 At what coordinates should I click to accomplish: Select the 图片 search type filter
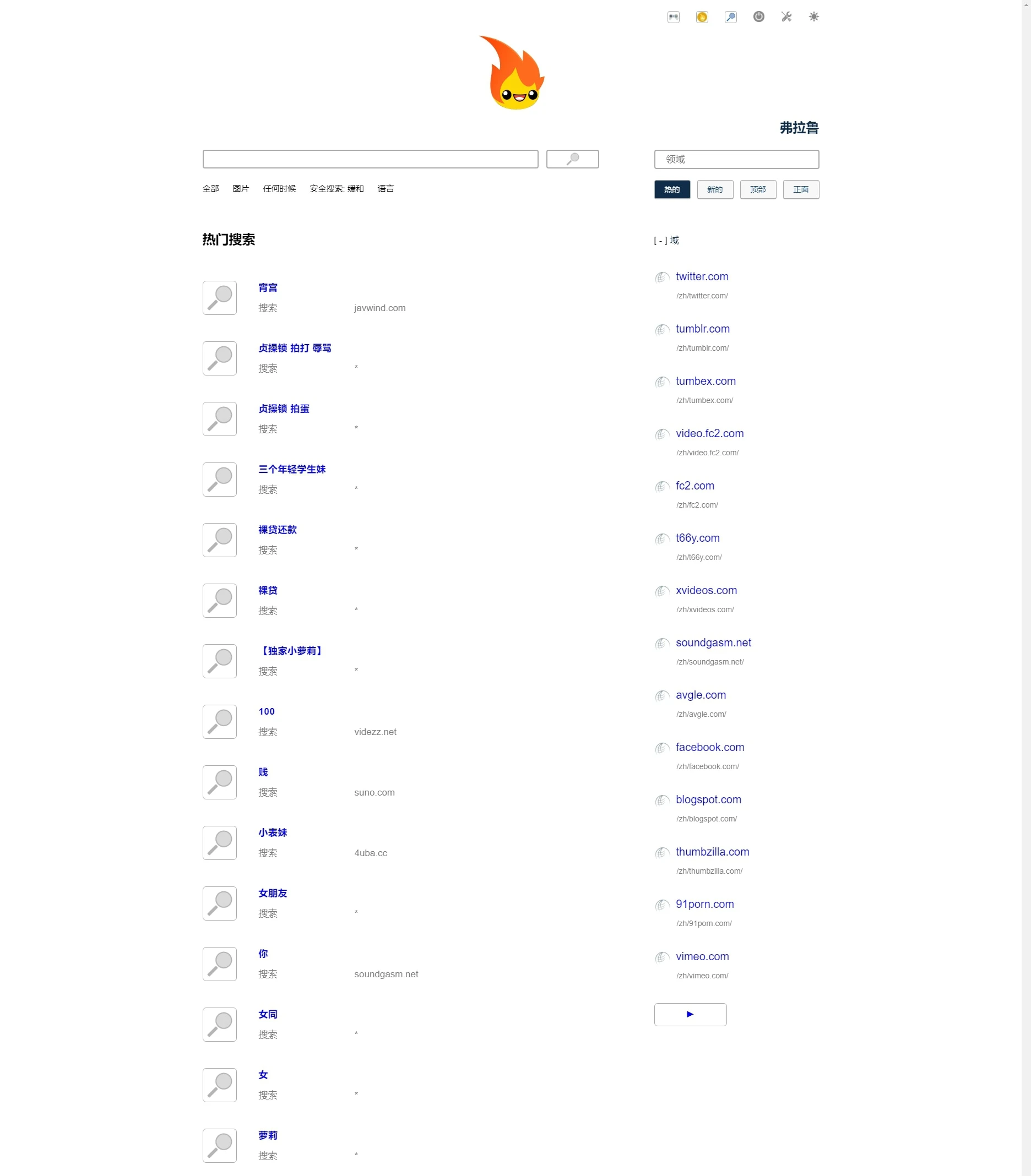(x=241, y=189)
